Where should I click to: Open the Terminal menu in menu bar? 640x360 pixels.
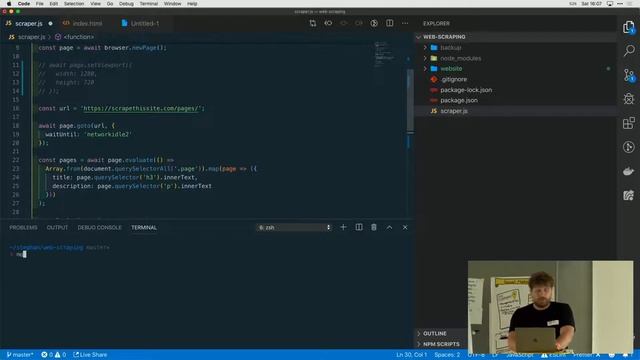[149, 4]
